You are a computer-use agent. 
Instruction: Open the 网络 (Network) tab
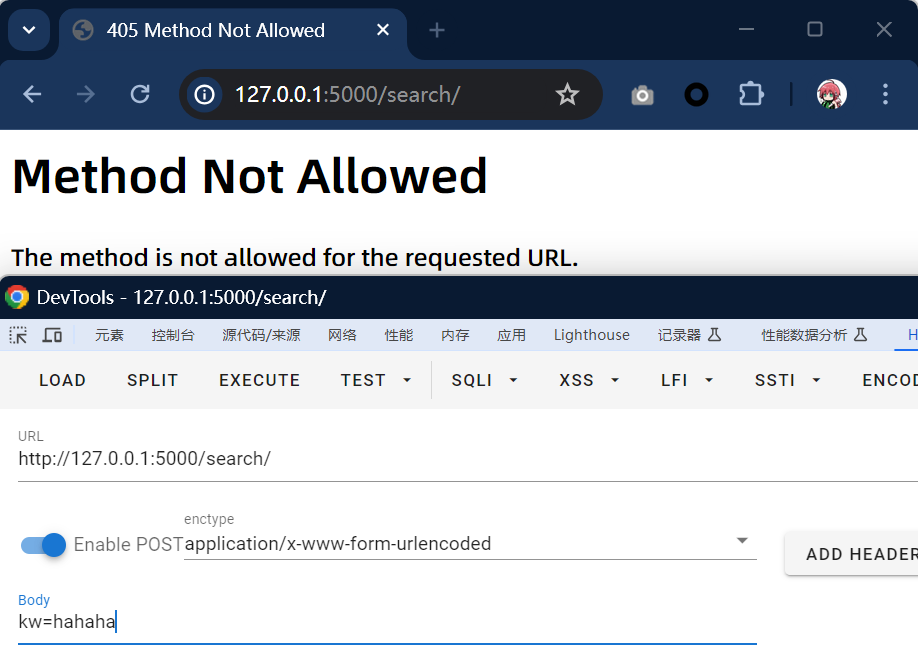click(342, 335)
